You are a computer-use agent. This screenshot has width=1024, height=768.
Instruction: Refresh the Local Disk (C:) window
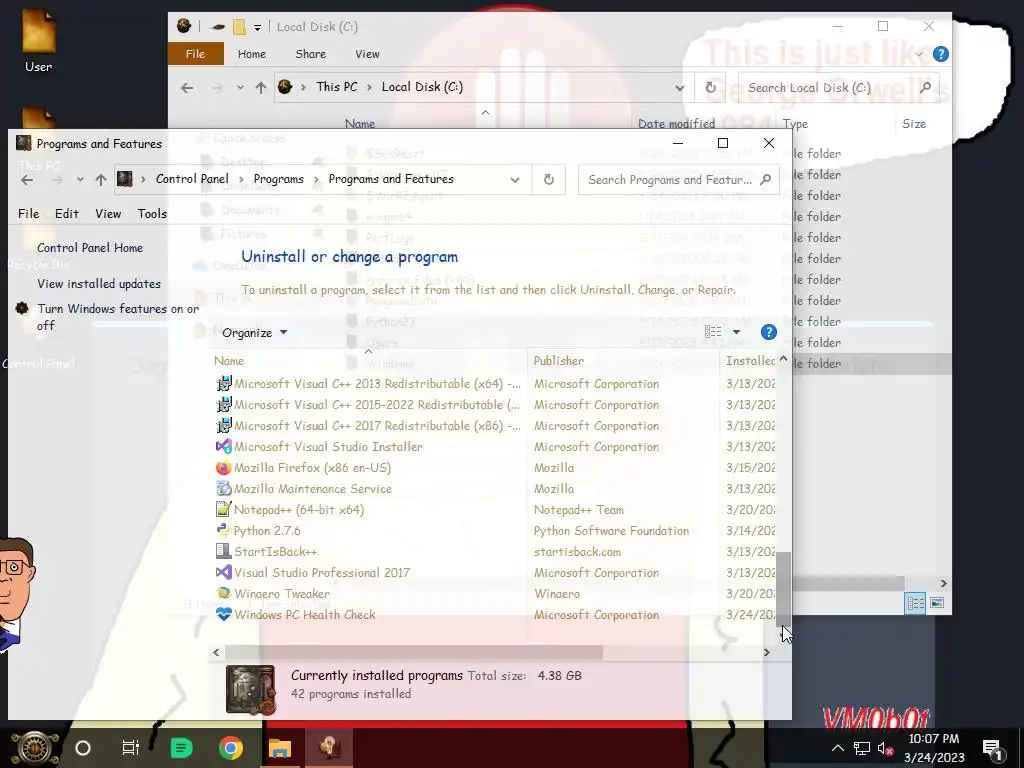(x=711, y=88)
